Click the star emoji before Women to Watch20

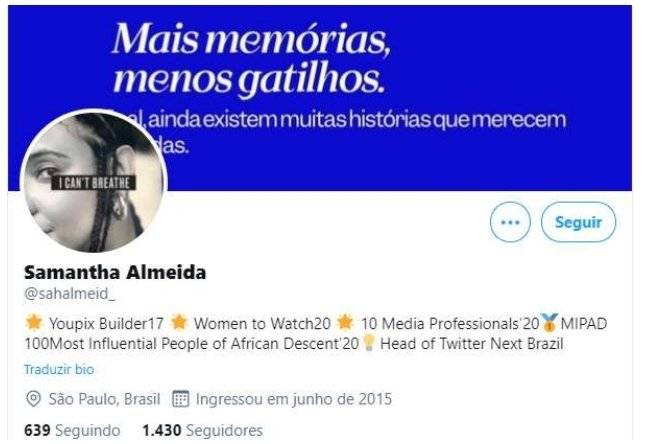(179, 322)
